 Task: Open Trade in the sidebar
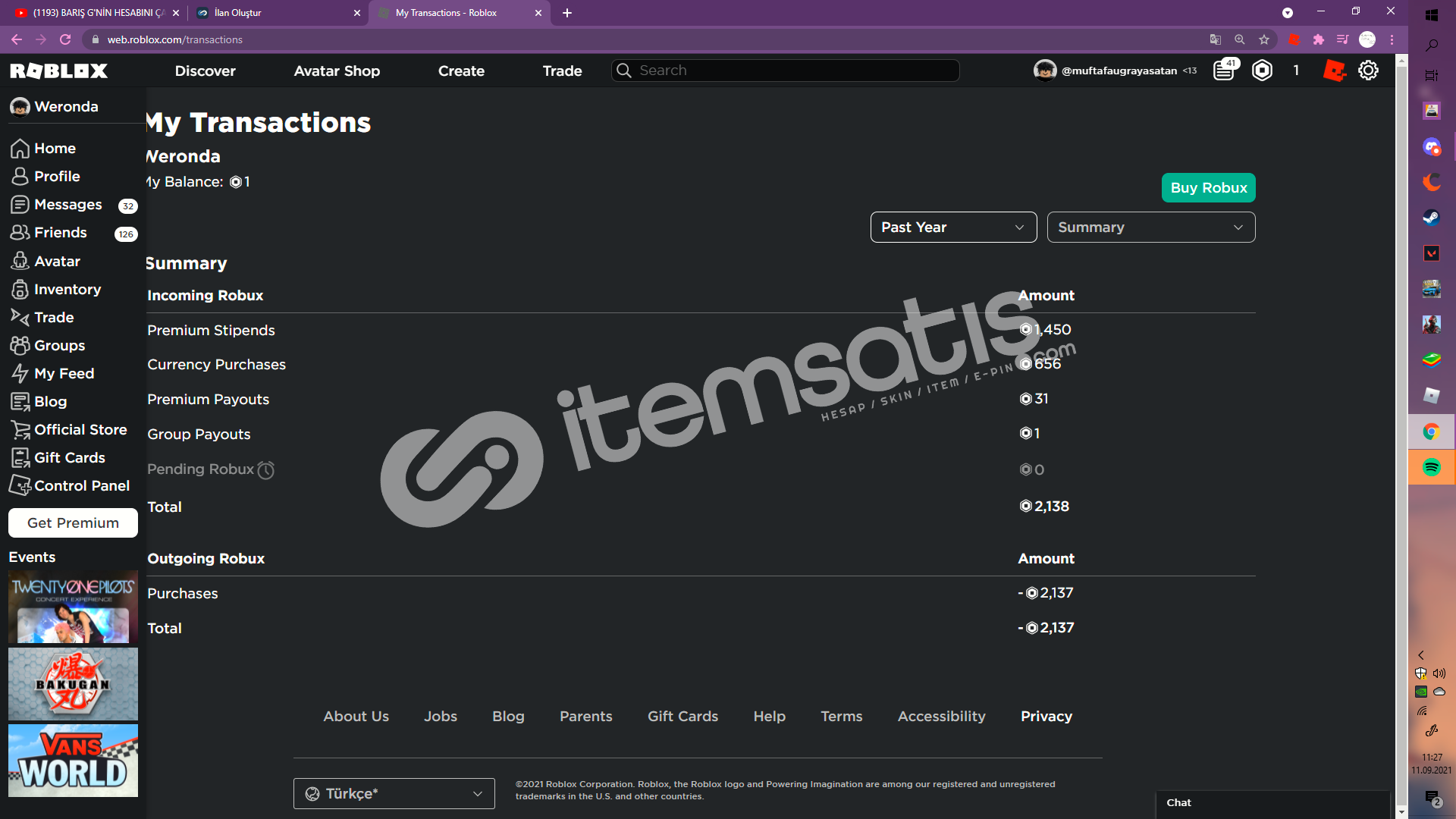tap(42, 317)
